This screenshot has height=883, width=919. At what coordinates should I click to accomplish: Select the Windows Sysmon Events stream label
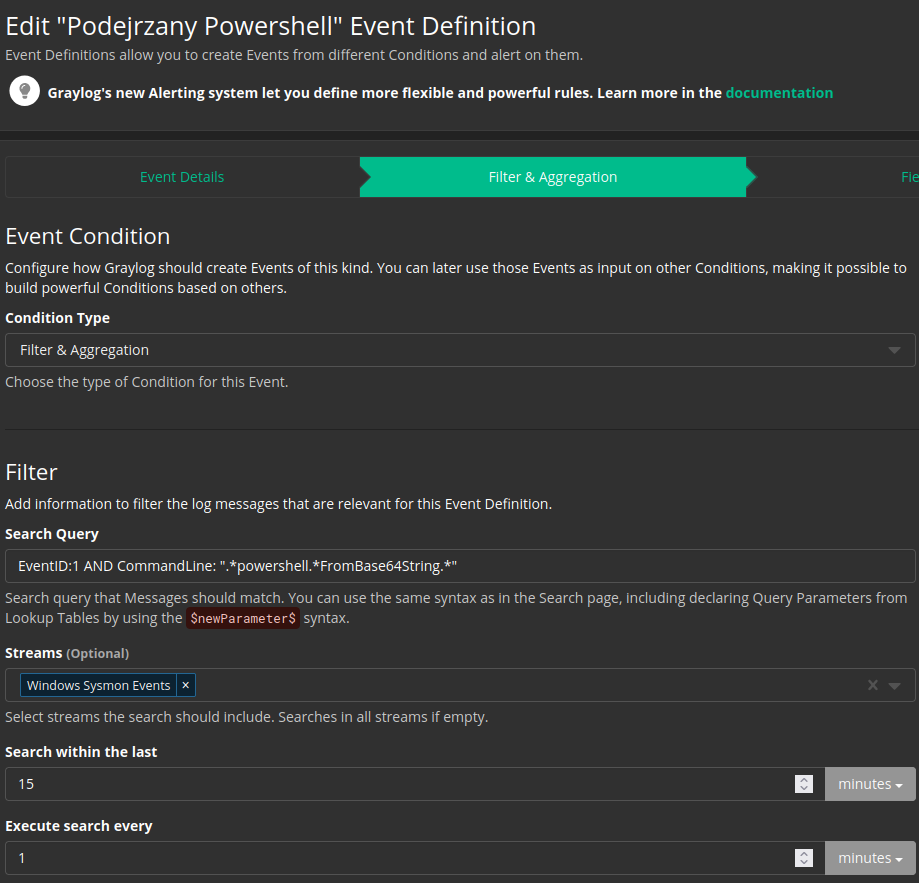(97, 685)
